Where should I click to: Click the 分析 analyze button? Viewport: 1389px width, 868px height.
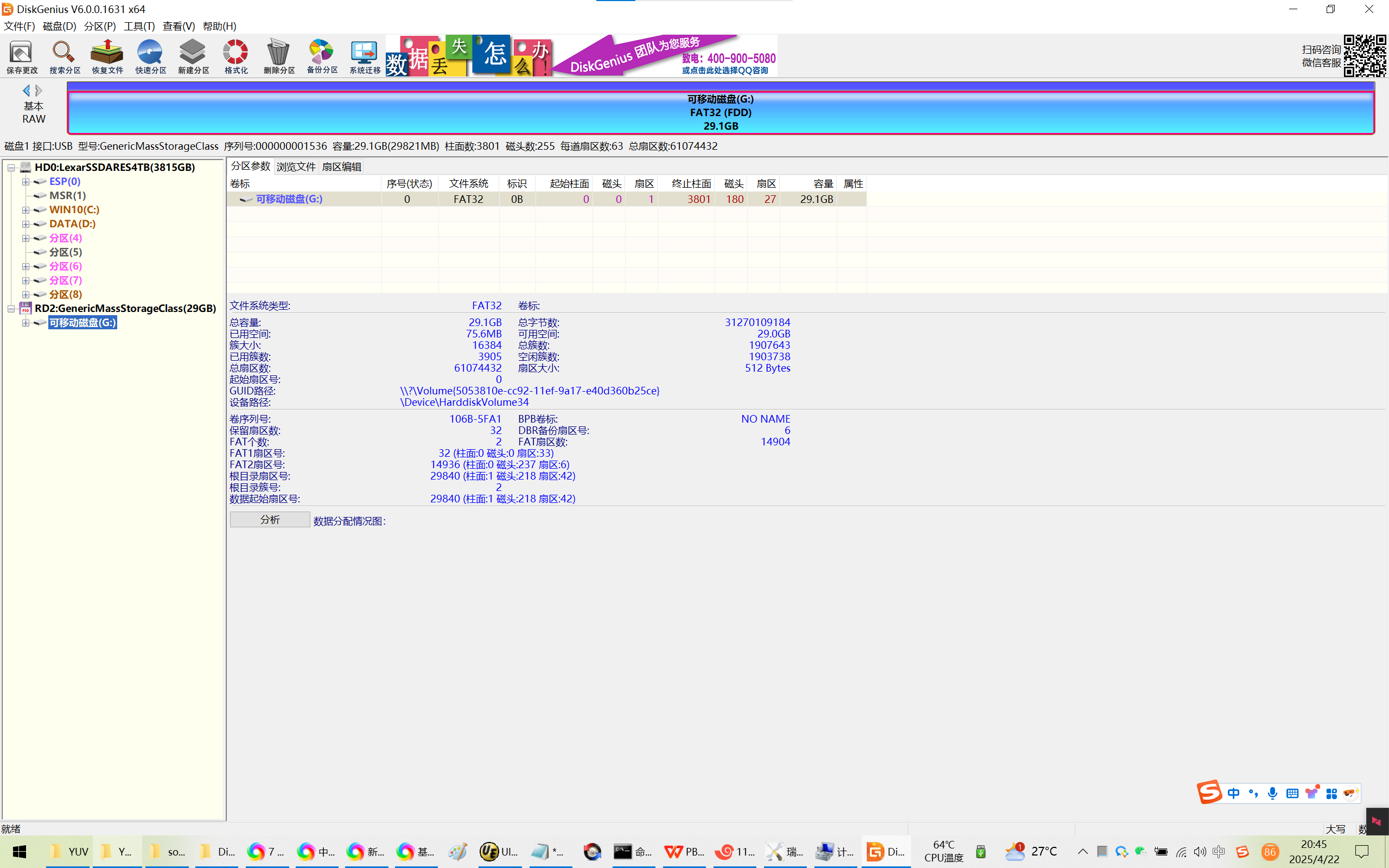[x=270, y=520]
